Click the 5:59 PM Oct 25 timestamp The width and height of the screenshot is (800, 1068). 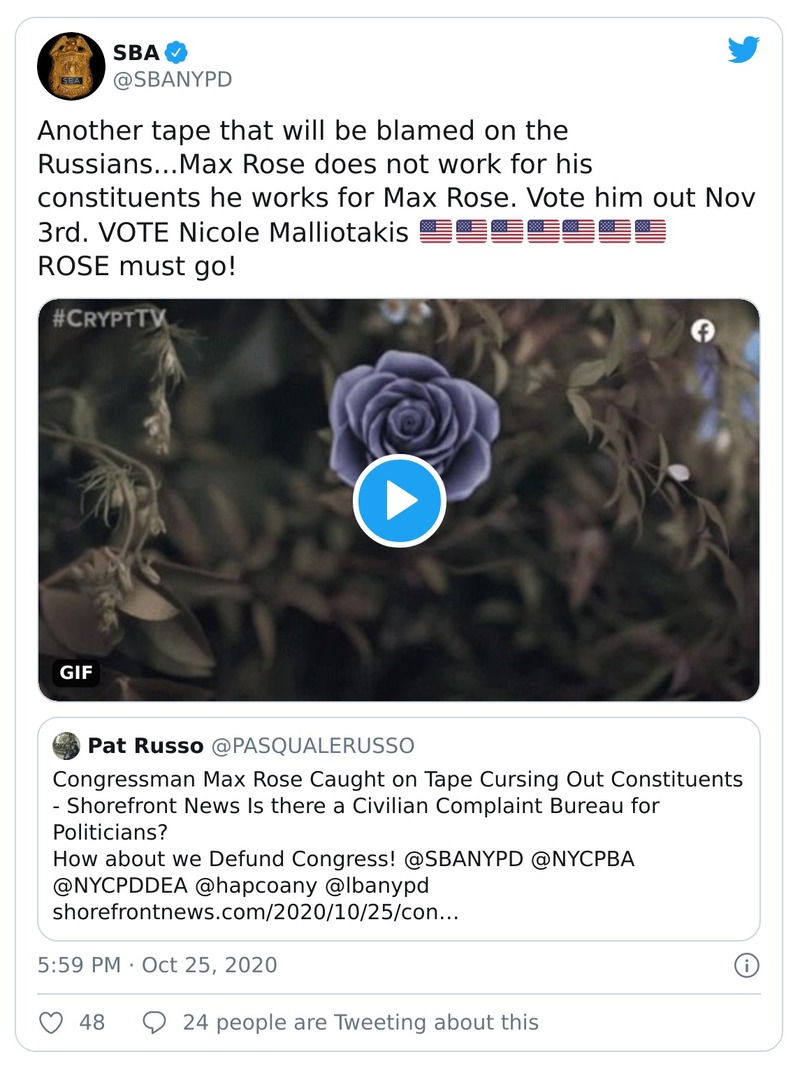[157, 965]
